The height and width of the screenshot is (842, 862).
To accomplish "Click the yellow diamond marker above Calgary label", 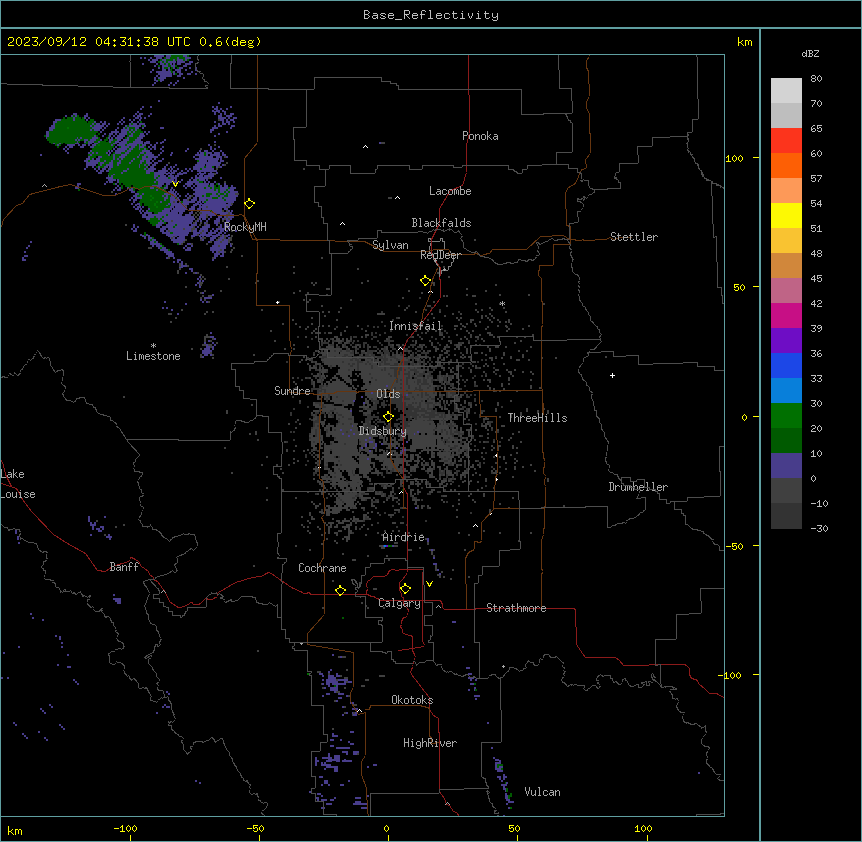I will click(x=405, y=589).
